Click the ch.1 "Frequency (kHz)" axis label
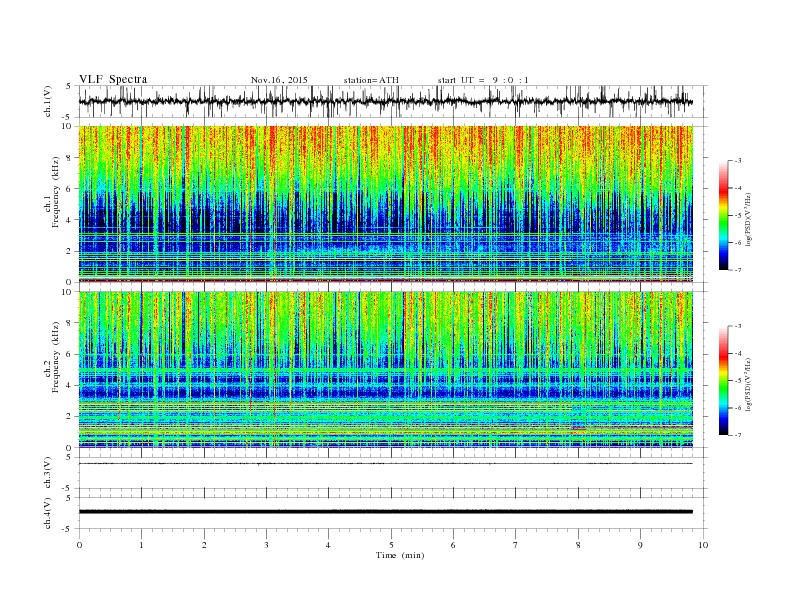 coord(56,192)
